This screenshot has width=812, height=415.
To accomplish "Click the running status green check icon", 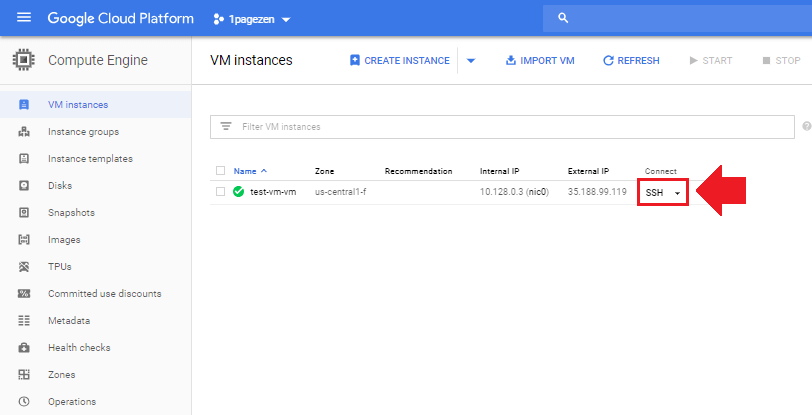I will [x=238, y=192].
